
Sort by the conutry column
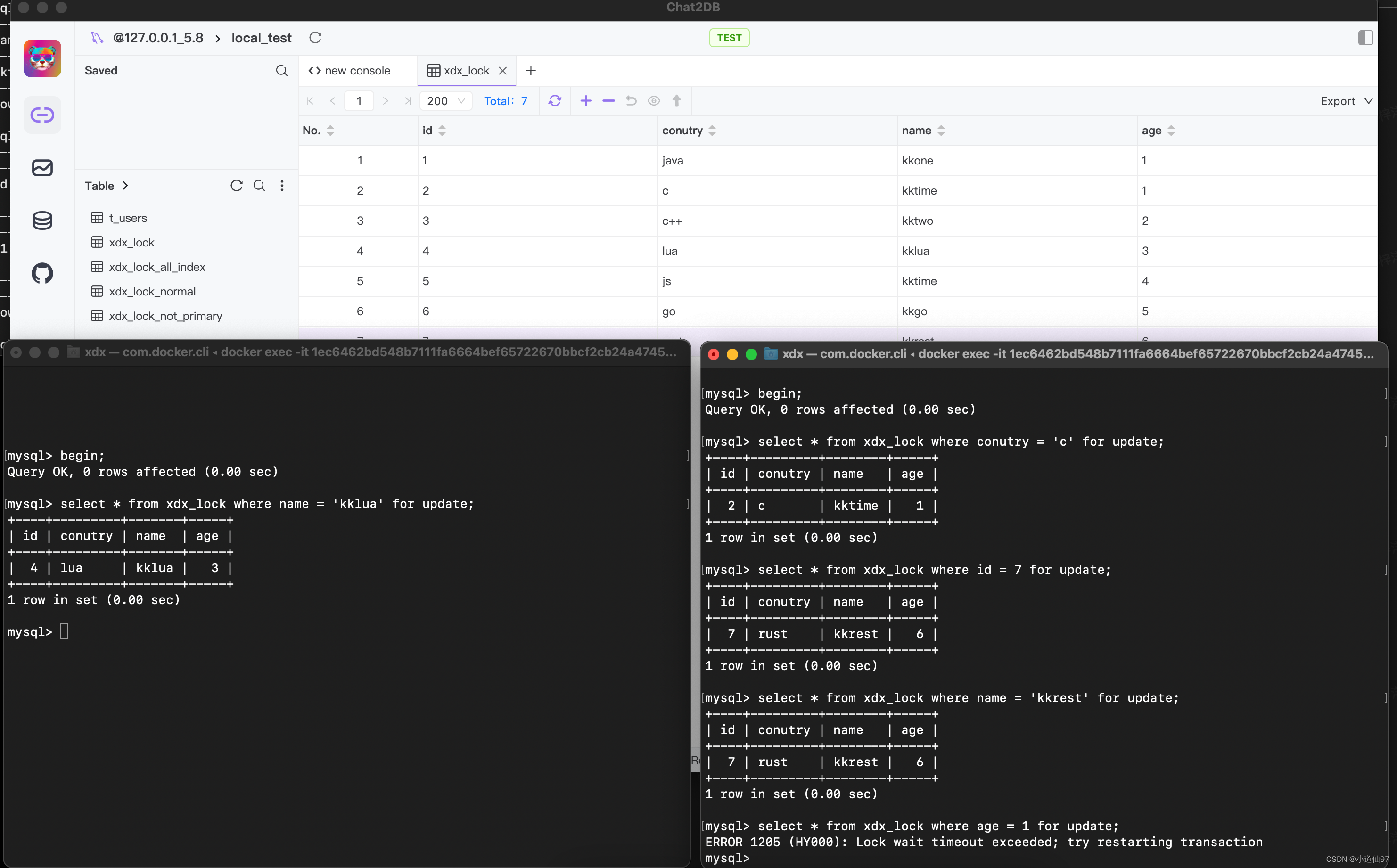coord(712,131)
